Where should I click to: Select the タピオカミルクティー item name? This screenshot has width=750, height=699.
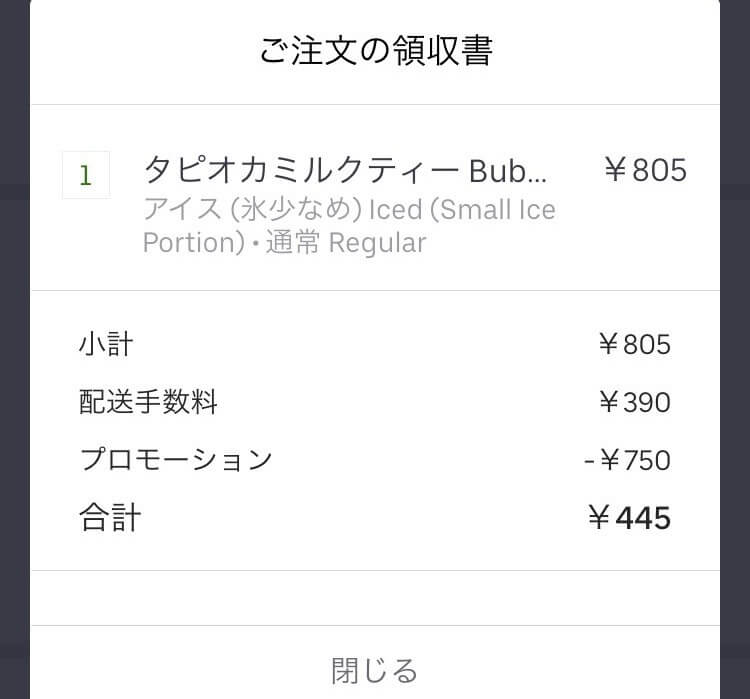tap(302, 171)
